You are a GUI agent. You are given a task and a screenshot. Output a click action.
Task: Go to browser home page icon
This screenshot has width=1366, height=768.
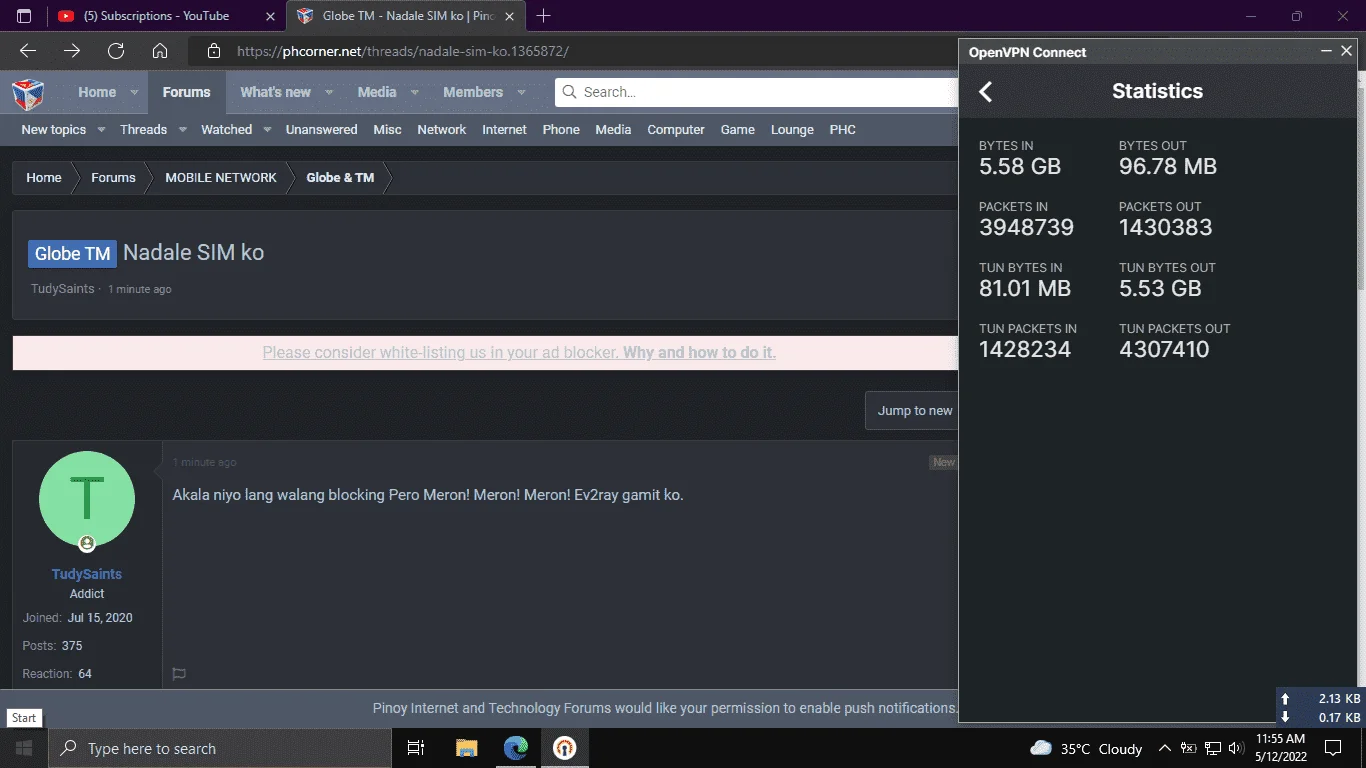(160, 51)
